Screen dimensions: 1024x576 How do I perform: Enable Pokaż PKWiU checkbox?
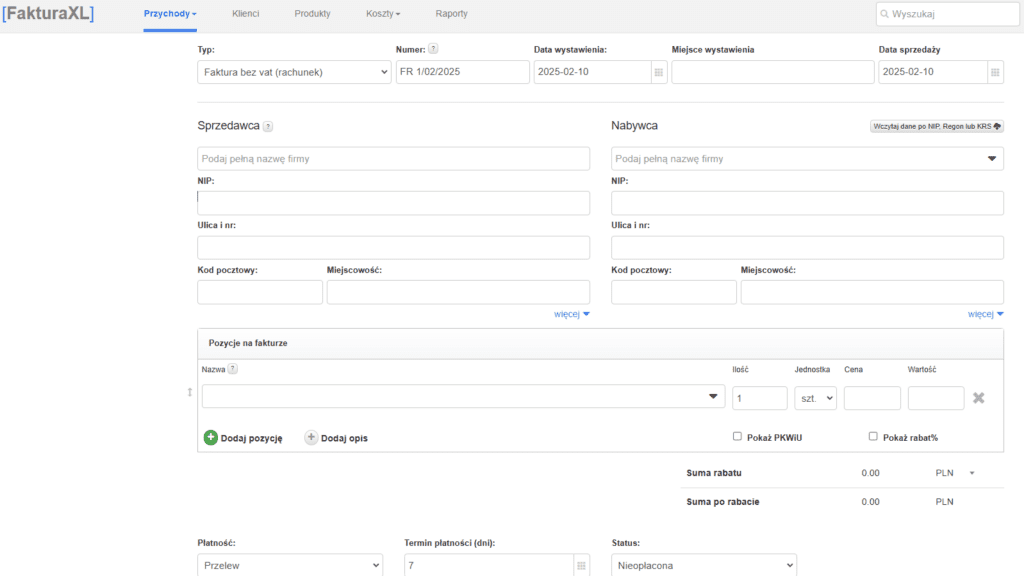(737, 437)
